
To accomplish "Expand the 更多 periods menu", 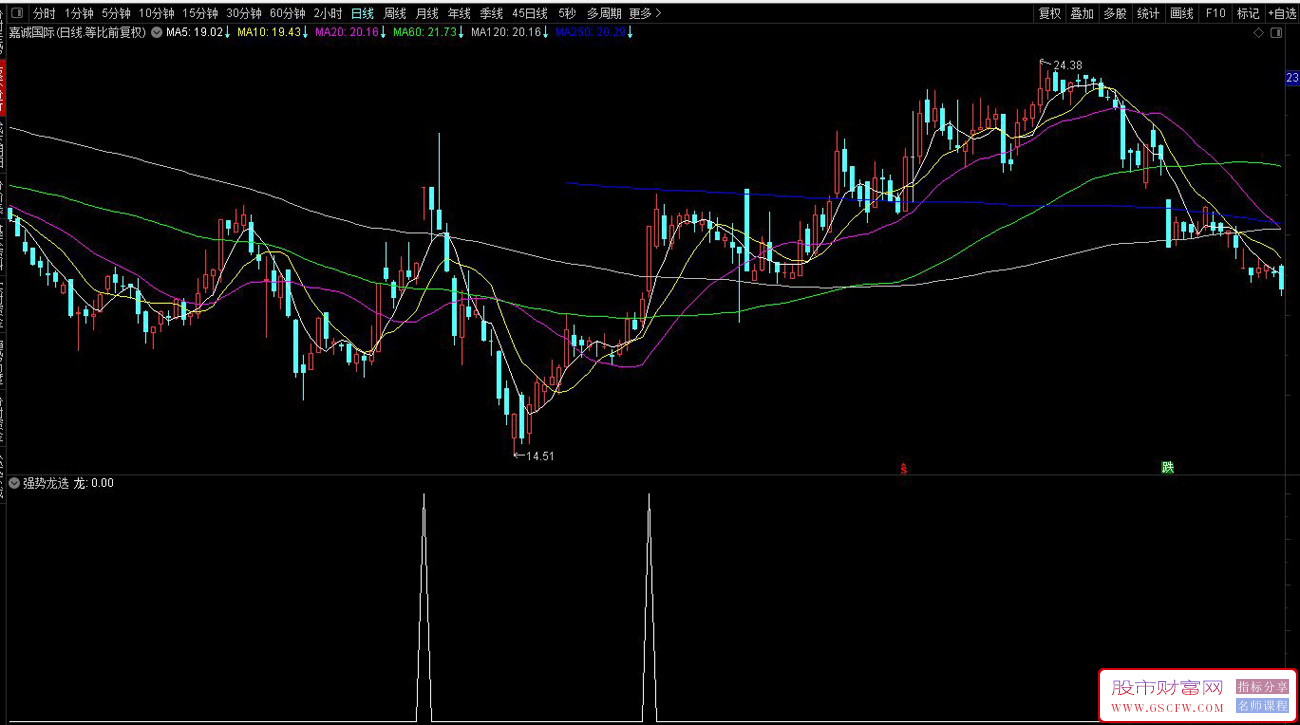I will click(645, 14).
